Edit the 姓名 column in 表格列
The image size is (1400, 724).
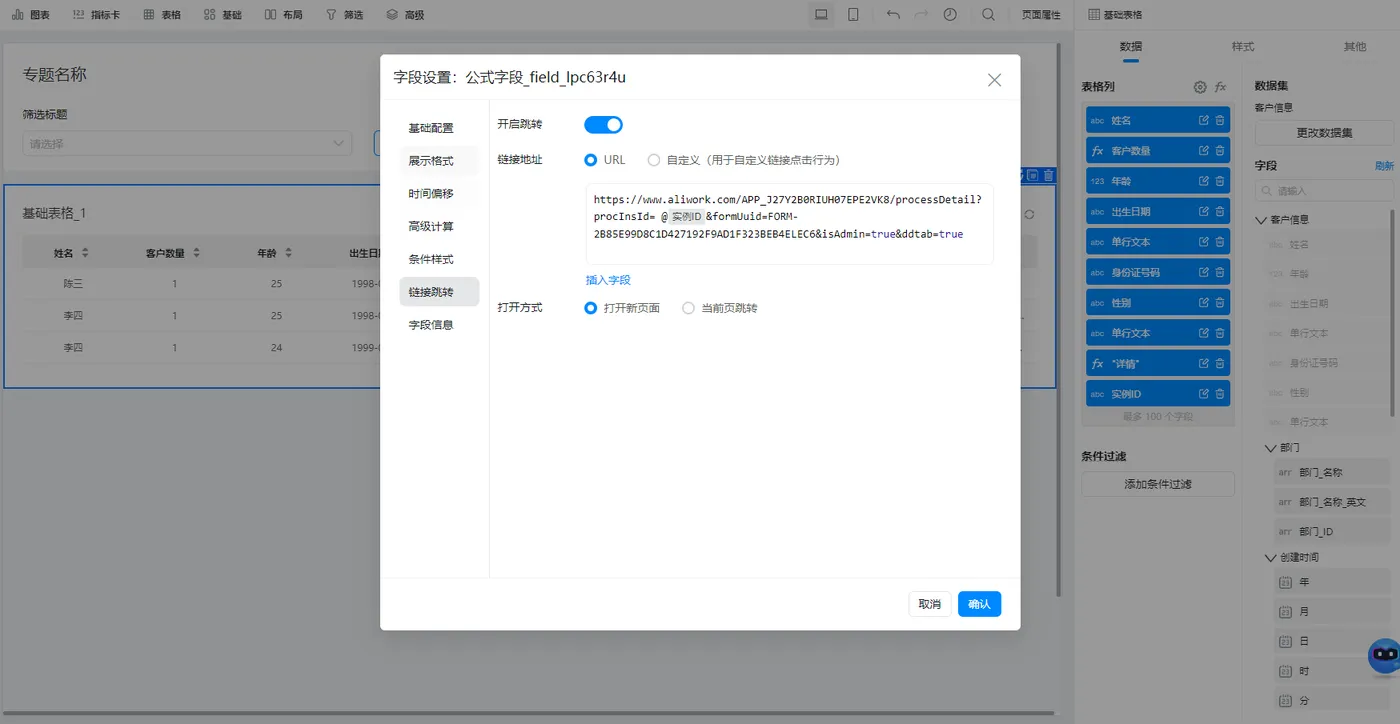1204,120
